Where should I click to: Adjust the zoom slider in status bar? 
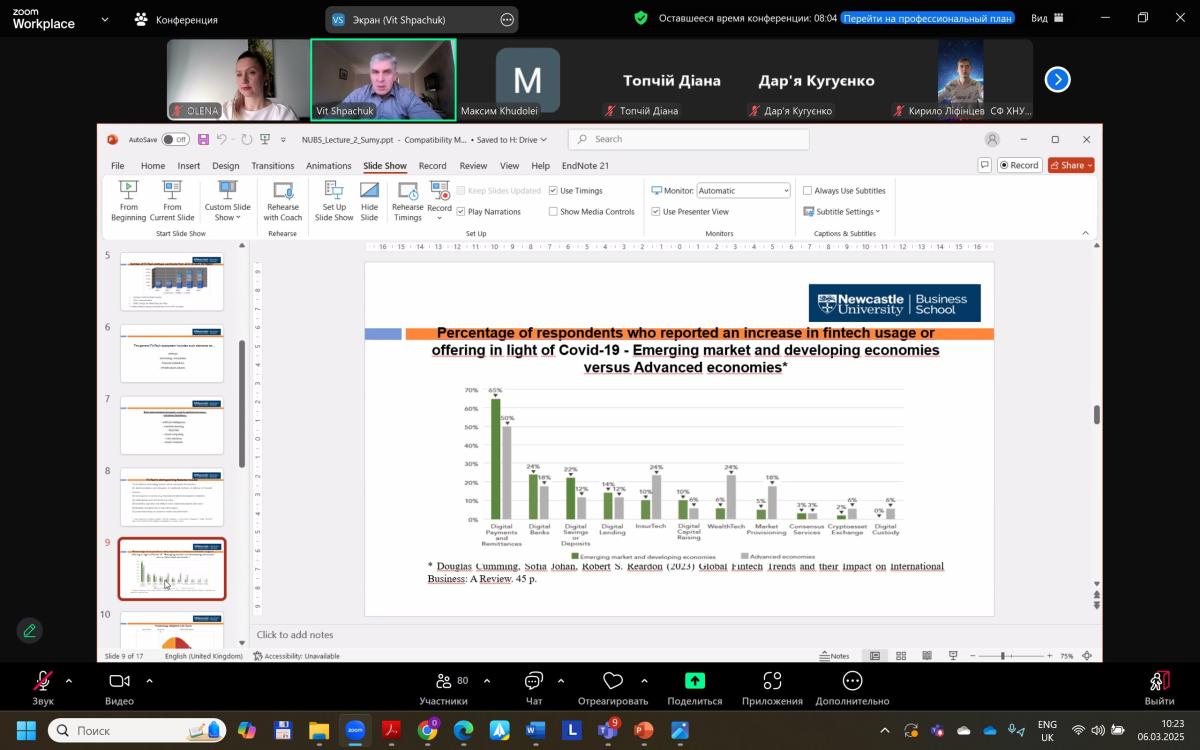1003,656
